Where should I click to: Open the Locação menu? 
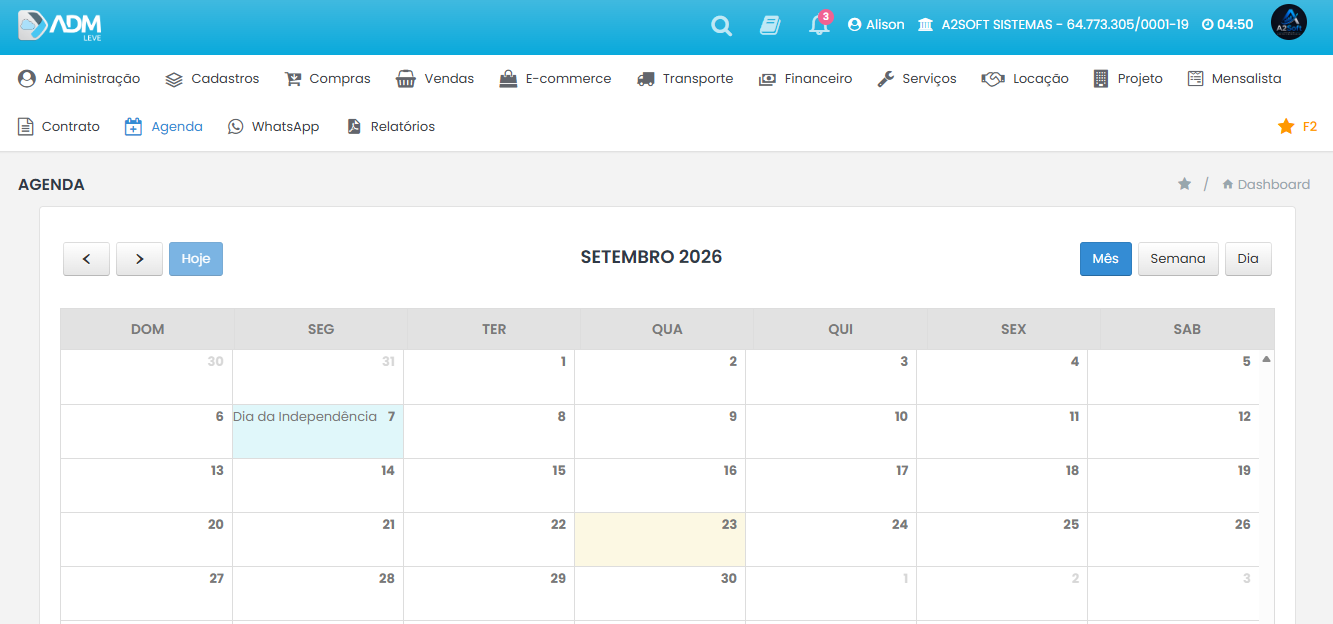click(x=1025, y=79)
